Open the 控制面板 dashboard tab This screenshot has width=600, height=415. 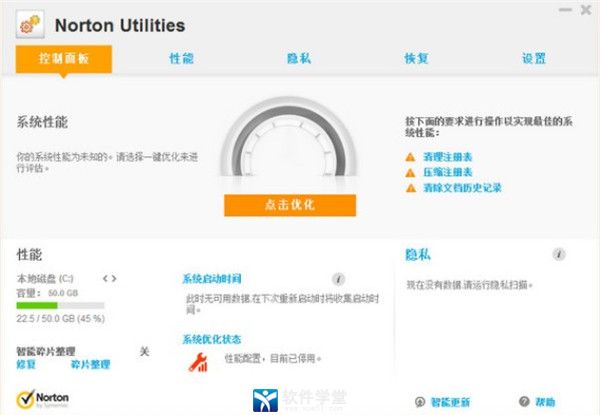pos(64,59)
